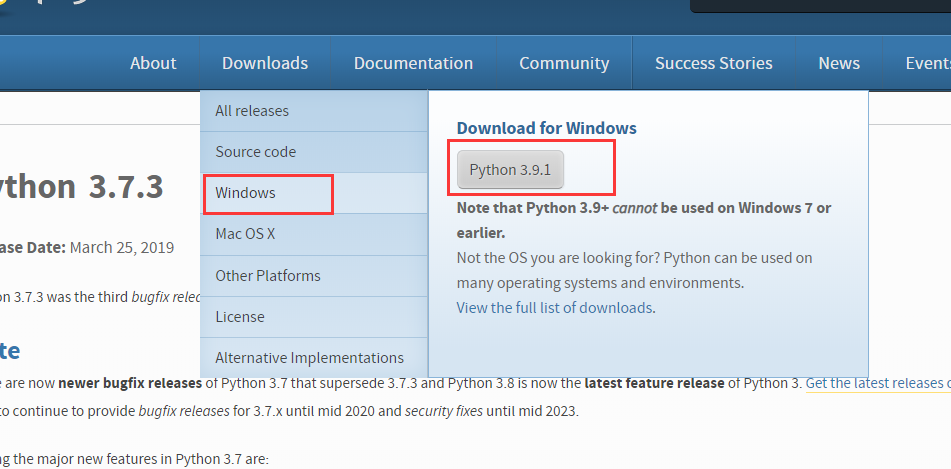Select Source code in Downloads submenu
951x469 pixels.
(314, 152)
